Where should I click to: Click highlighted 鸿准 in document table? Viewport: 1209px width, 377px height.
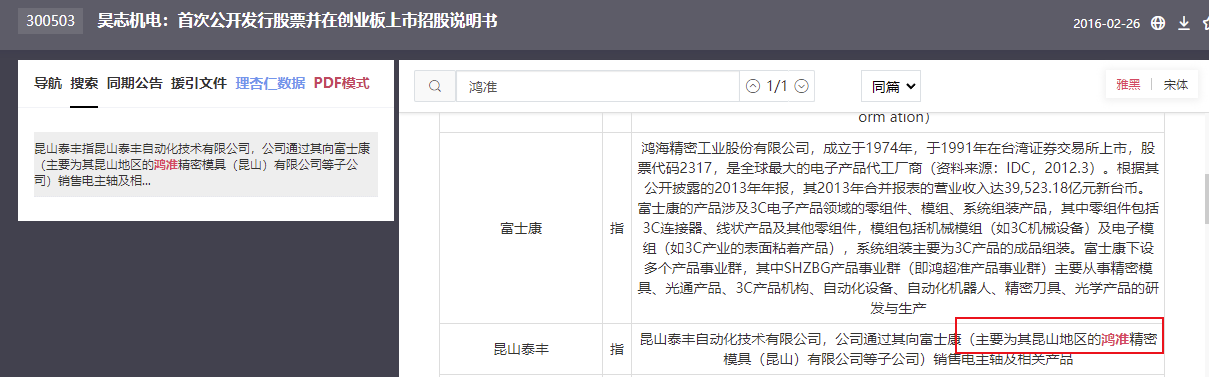[1115, 340]
